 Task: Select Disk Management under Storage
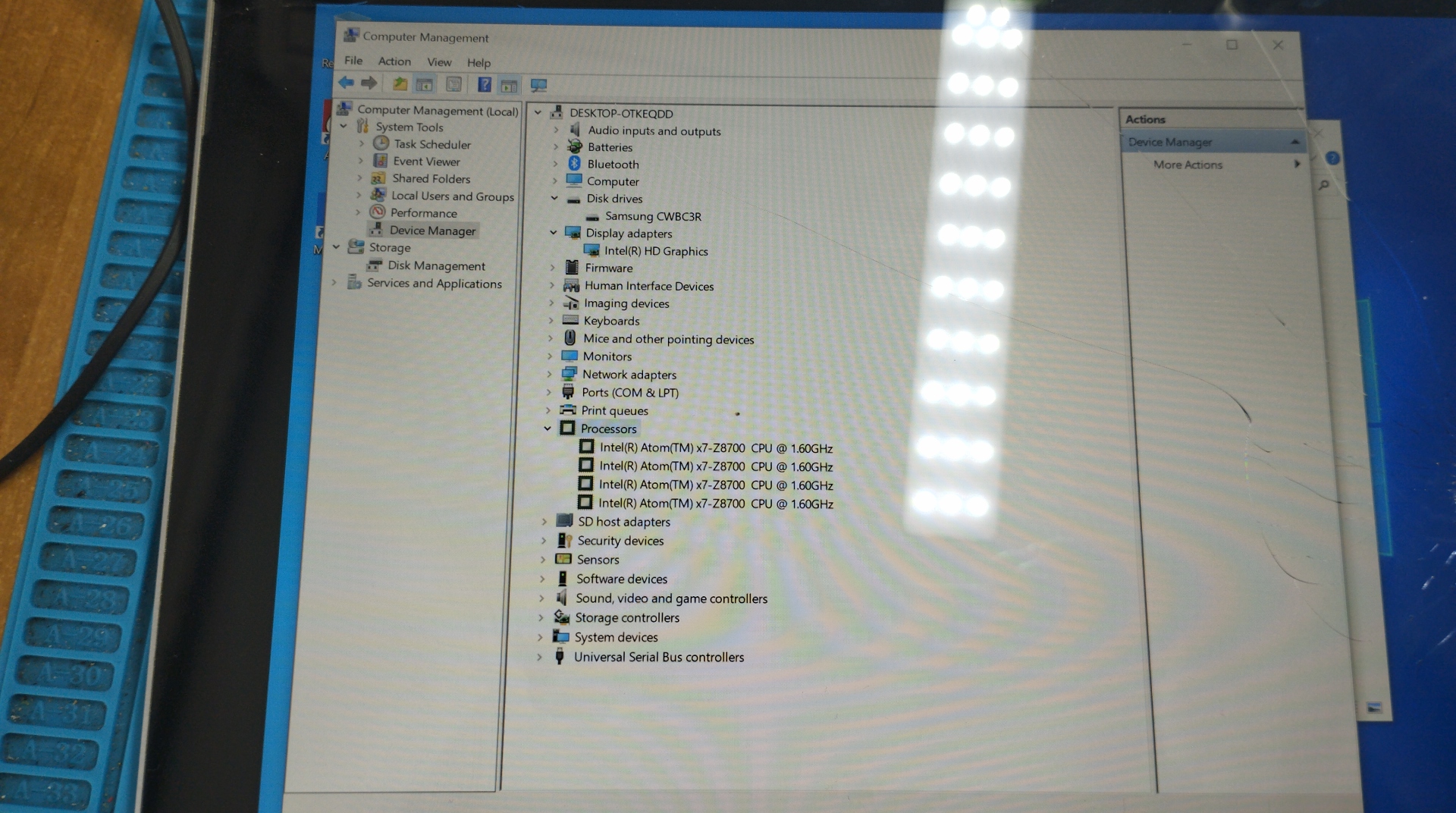[x=436, y=265]
